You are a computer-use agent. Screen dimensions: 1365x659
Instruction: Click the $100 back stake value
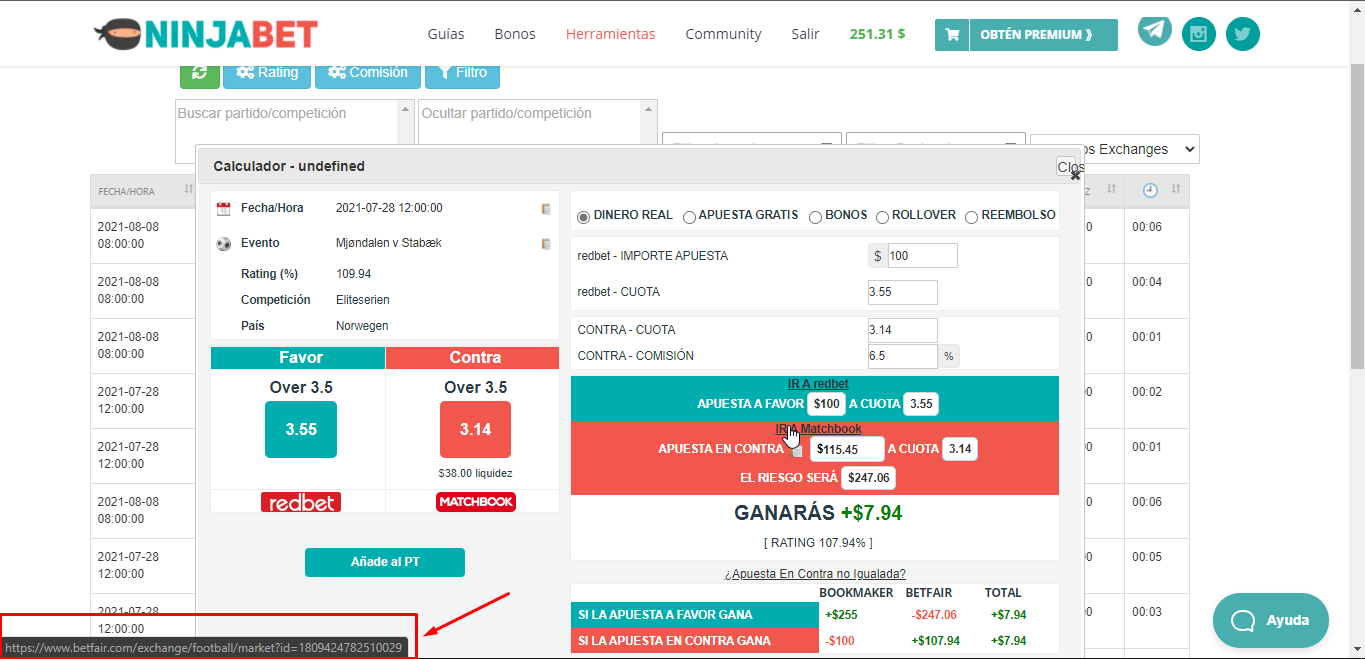click(827, 404)
